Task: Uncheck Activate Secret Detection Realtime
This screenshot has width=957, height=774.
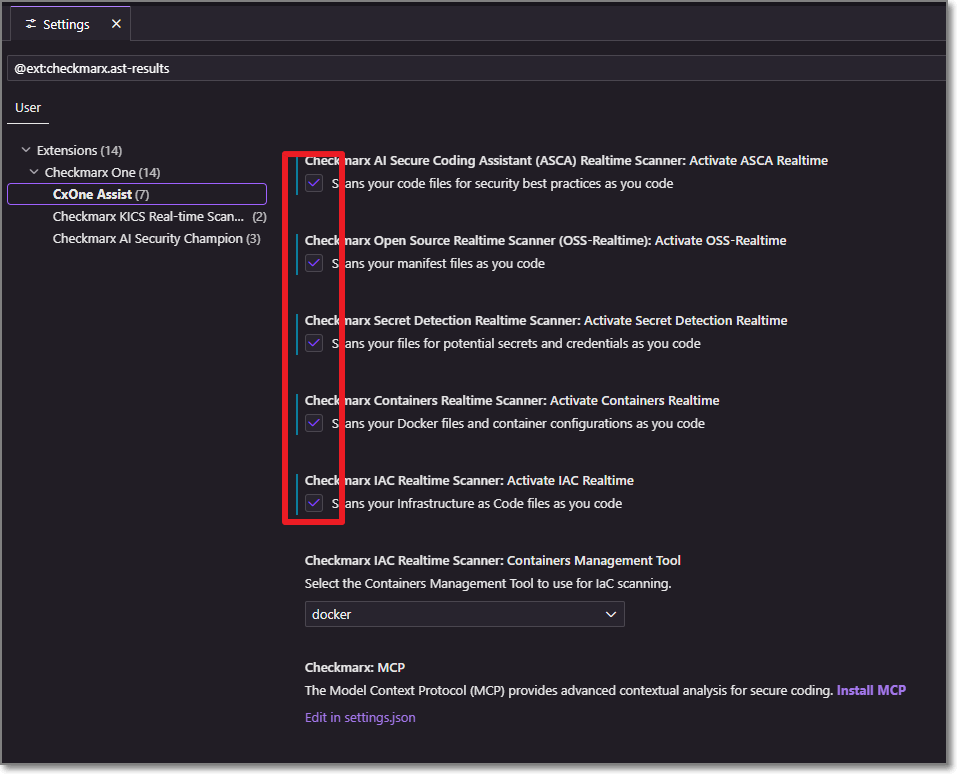Action: [314, 343]
